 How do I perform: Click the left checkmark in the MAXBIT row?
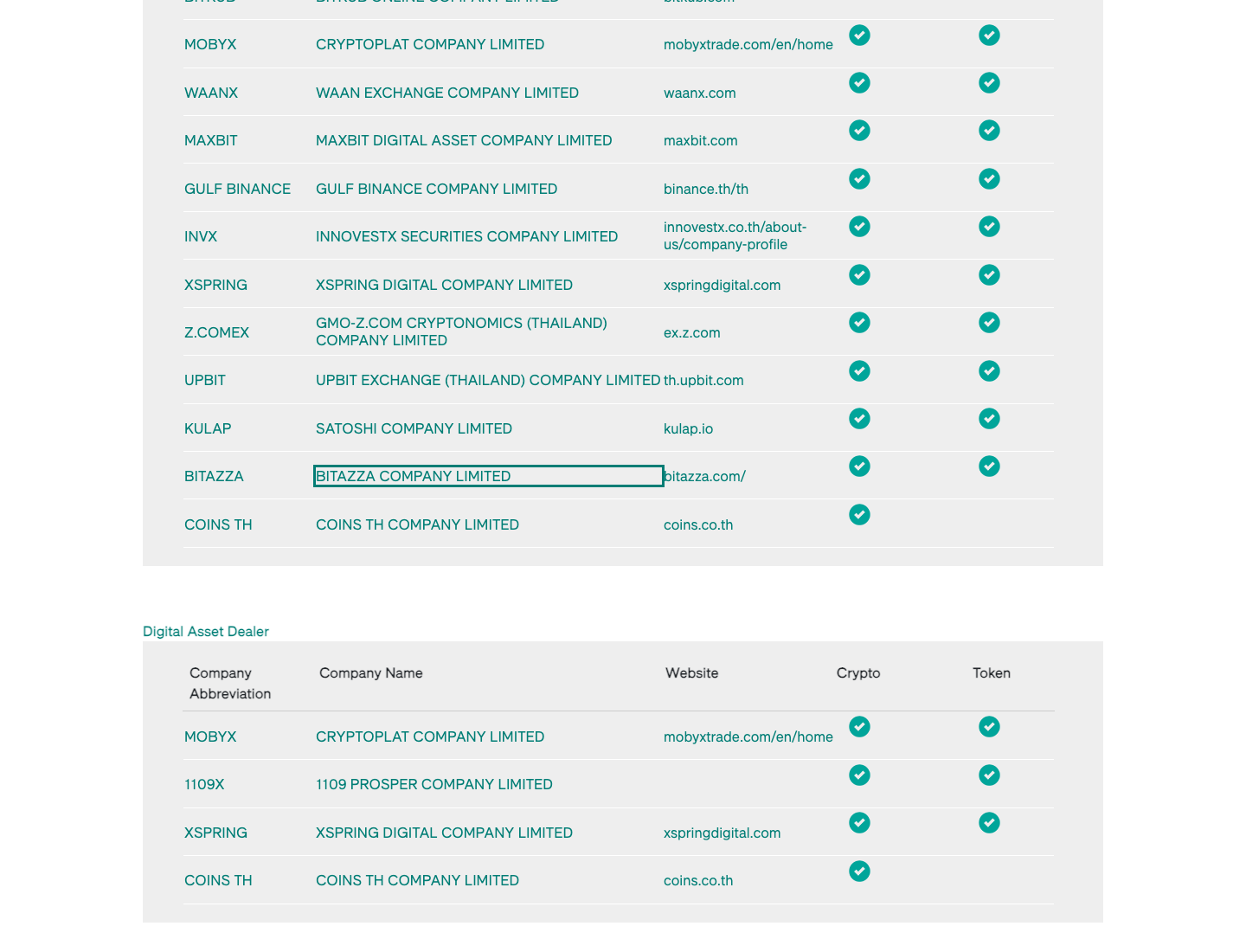point(859,131)
